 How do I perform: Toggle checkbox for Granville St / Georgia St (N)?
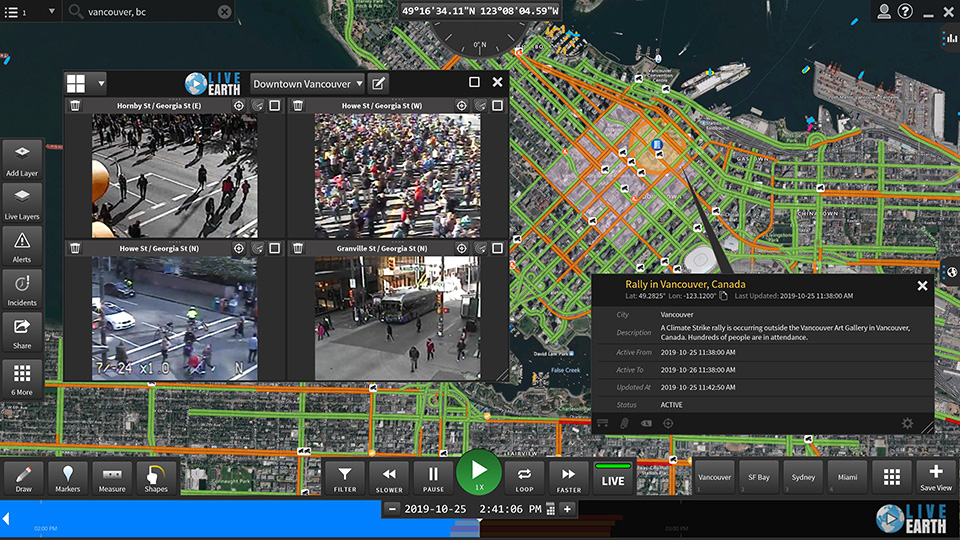498,249
